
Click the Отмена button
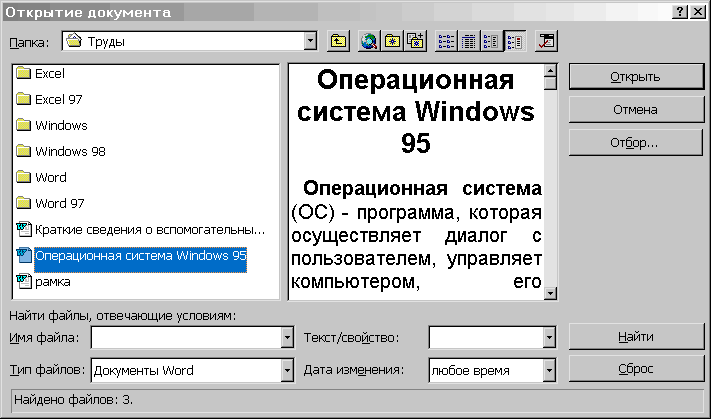pyautogui.click(x=636, y=110)
